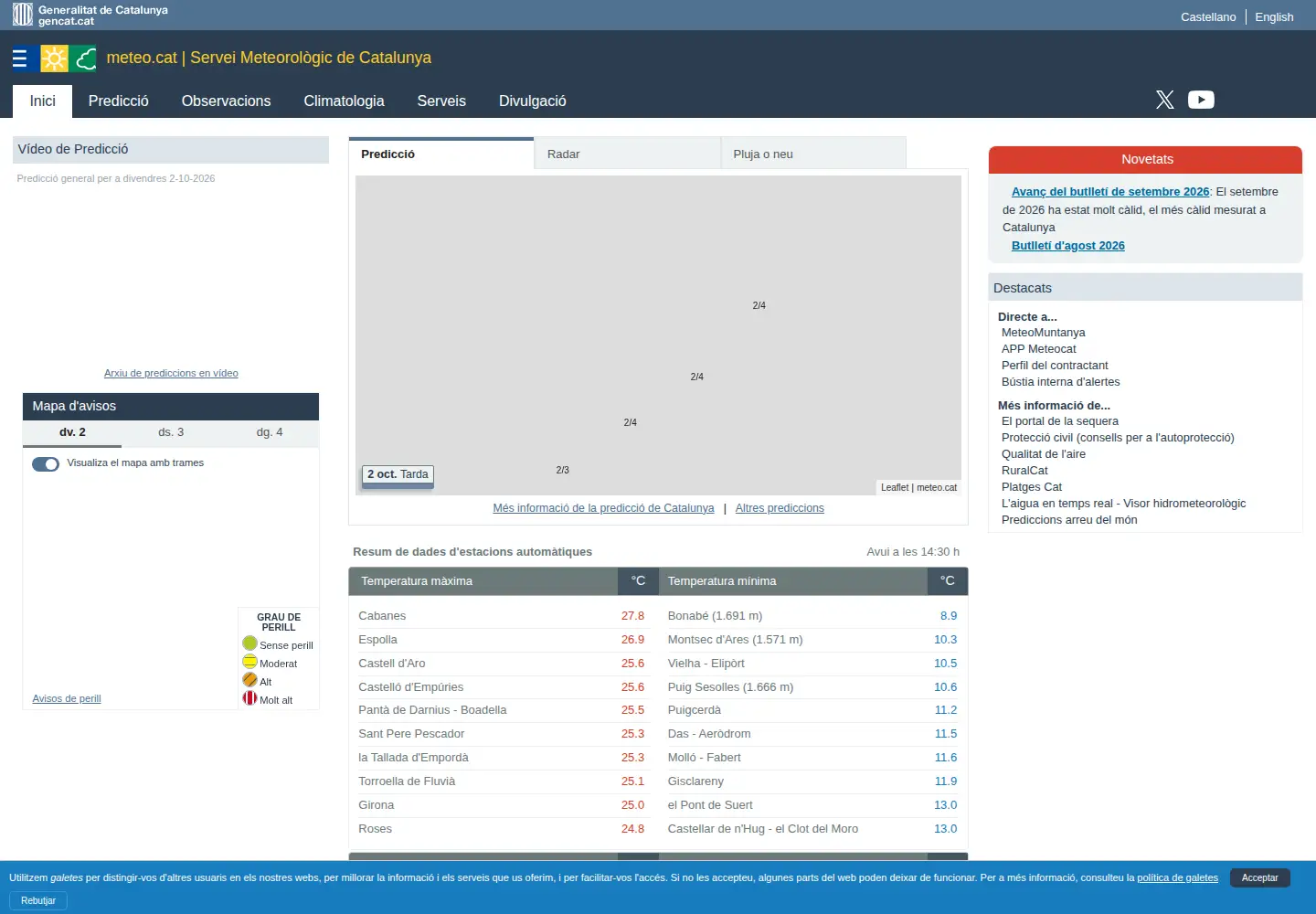The image size is (1316, 914).
Task: Select the 'ds. 3' warnings day tab
Action: click(171, 432)
